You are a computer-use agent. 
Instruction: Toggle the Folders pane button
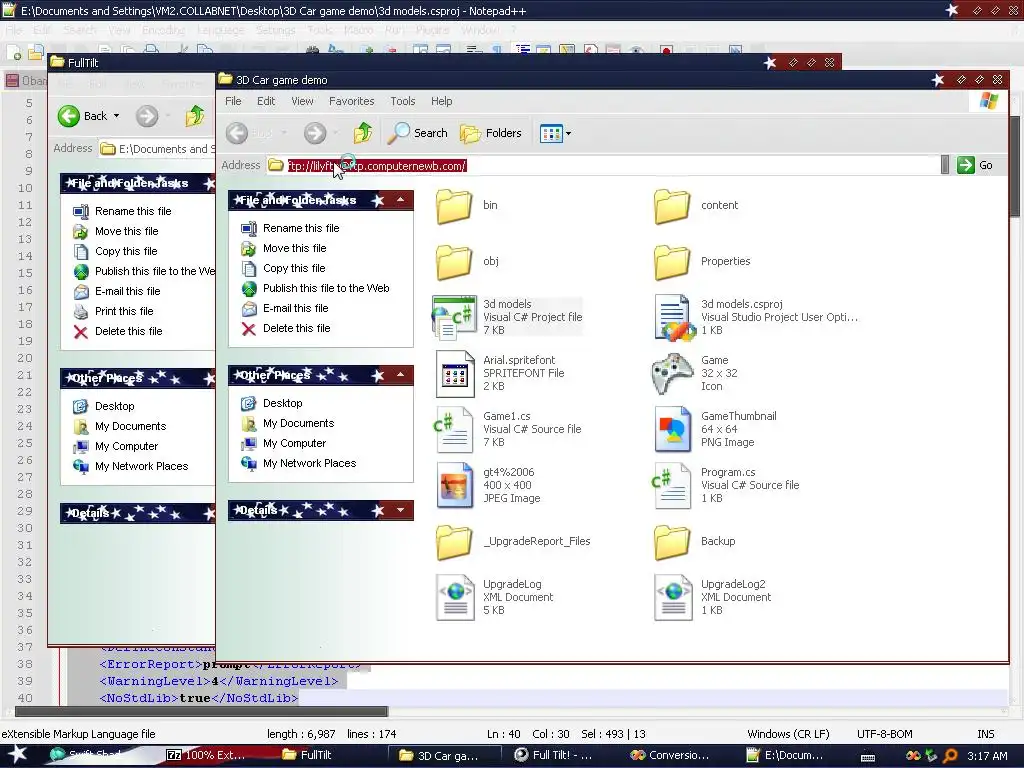(x=491, y=133)
